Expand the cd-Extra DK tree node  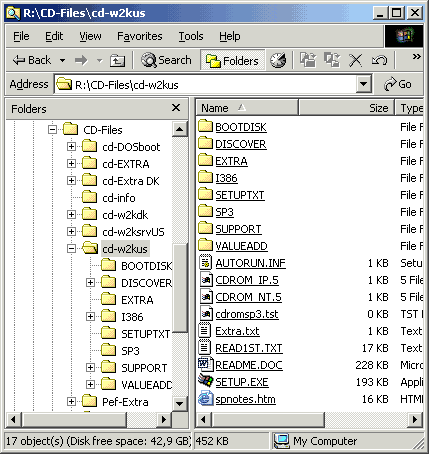71,180
